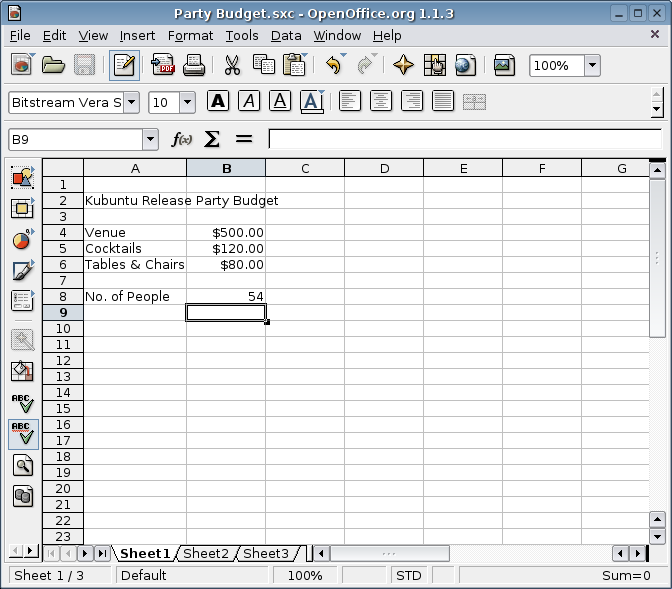672x589 pixels.
Task: Expand the object bar's more-buttons arrow
Action: pos(656,109)
